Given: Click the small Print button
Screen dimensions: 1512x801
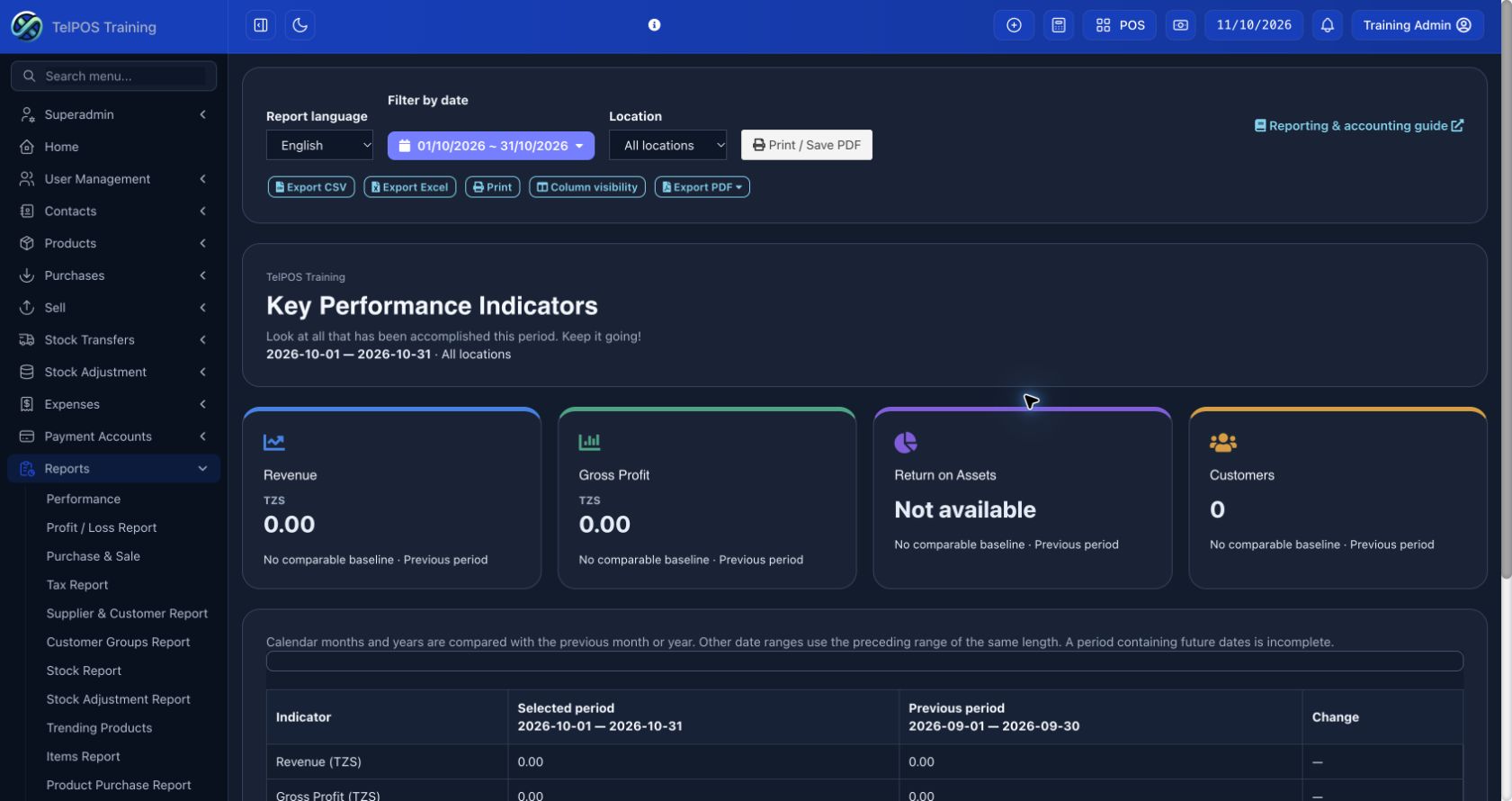Looking at the screenshot, I should [493, 187].
